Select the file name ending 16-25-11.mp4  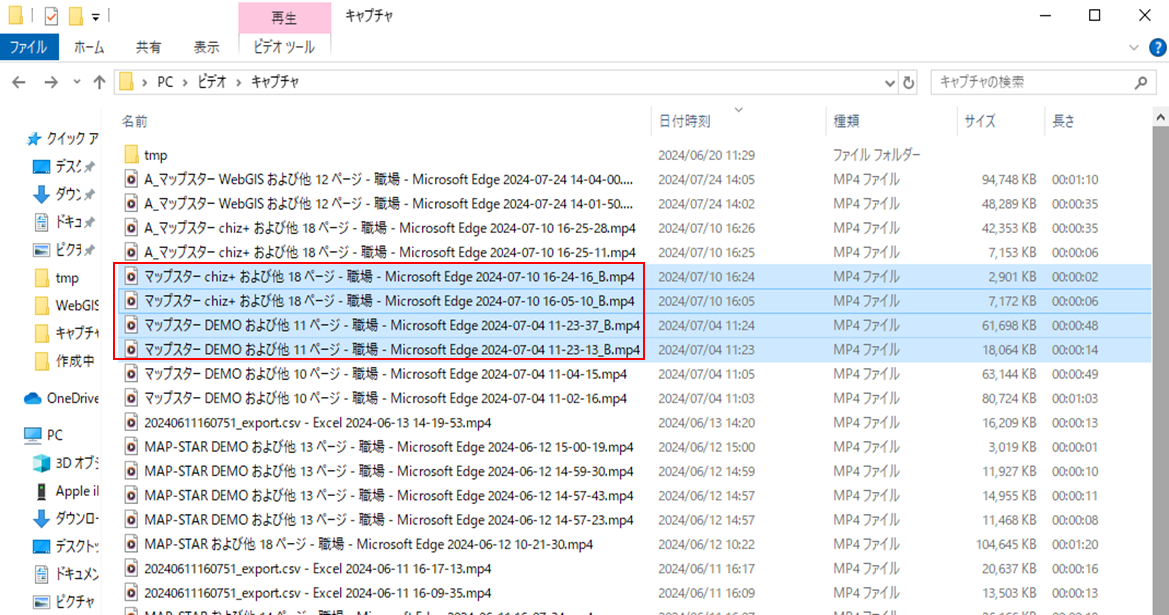click(390, 252)
